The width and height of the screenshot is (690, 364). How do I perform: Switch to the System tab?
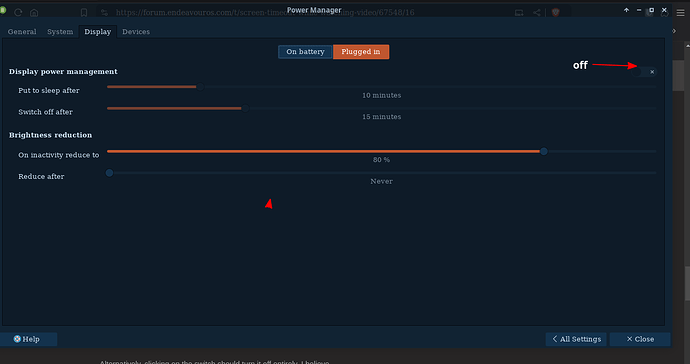(60, 32)
